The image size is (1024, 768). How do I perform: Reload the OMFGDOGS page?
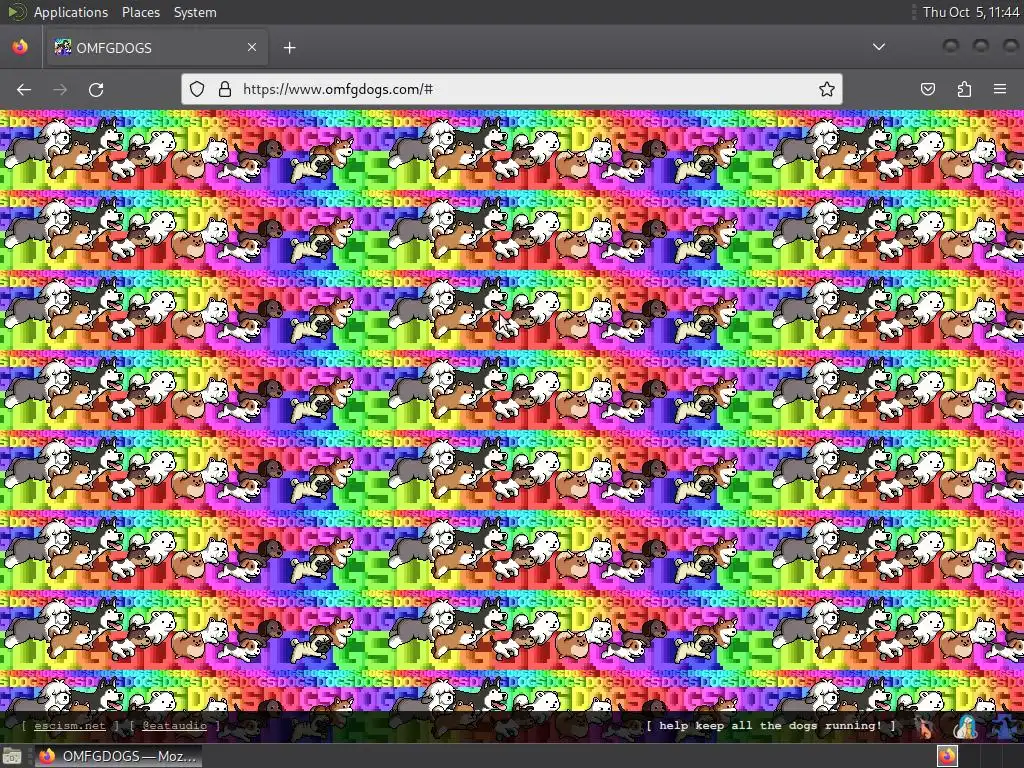click(96, 89)
